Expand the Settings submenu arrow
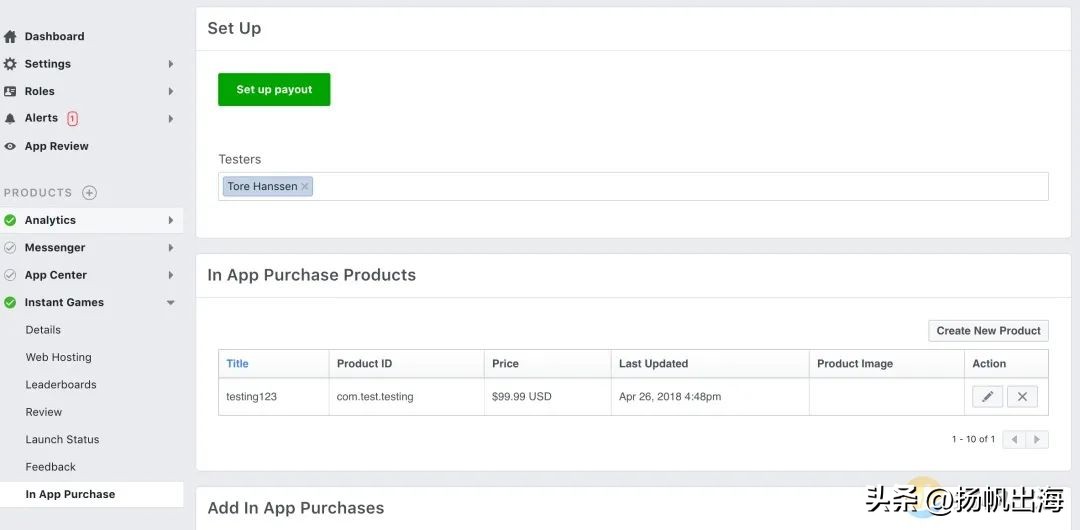 click(171, 64)
